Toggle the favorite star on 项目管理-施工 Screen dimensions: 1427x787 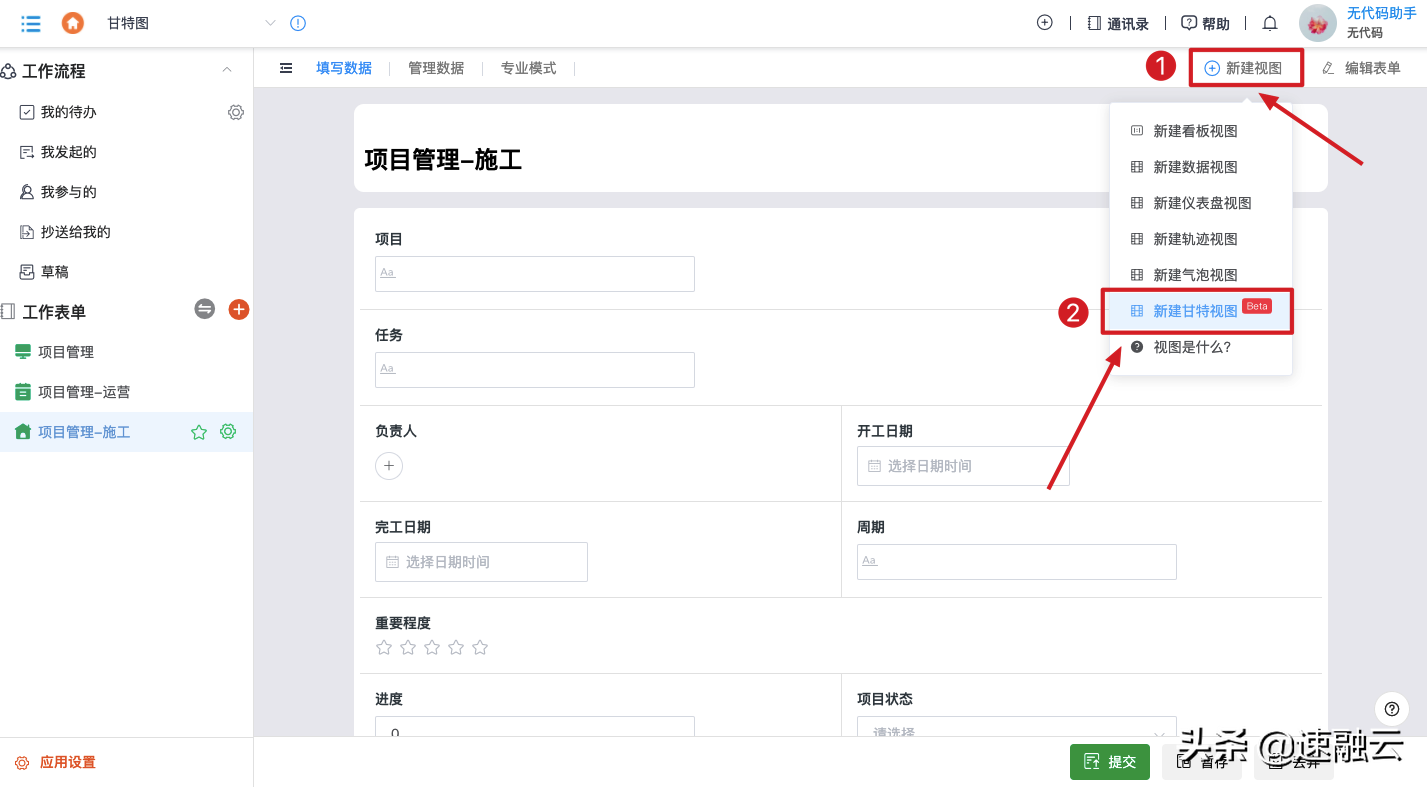[199, 431]
